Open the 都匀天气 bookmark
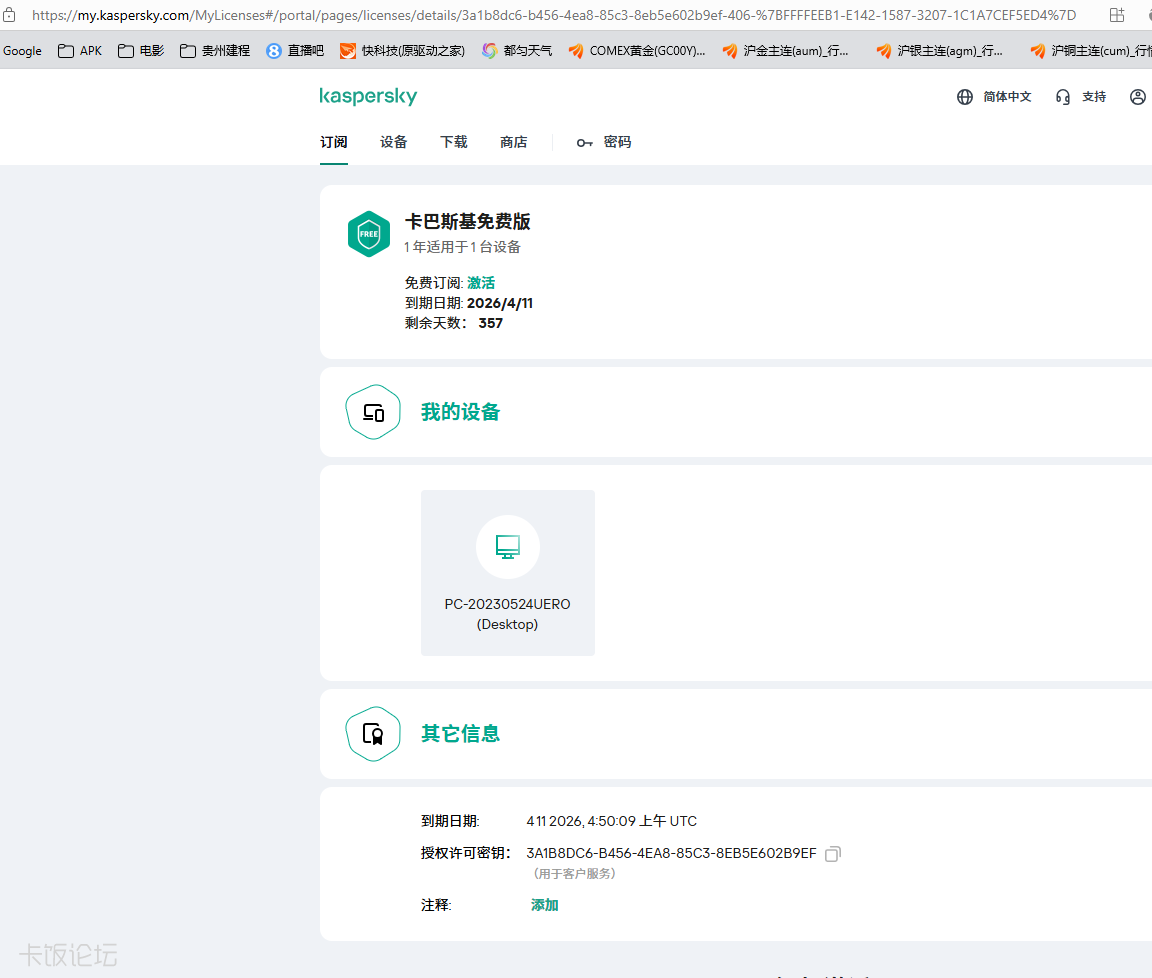1152x978 pixels. point(516,51)
